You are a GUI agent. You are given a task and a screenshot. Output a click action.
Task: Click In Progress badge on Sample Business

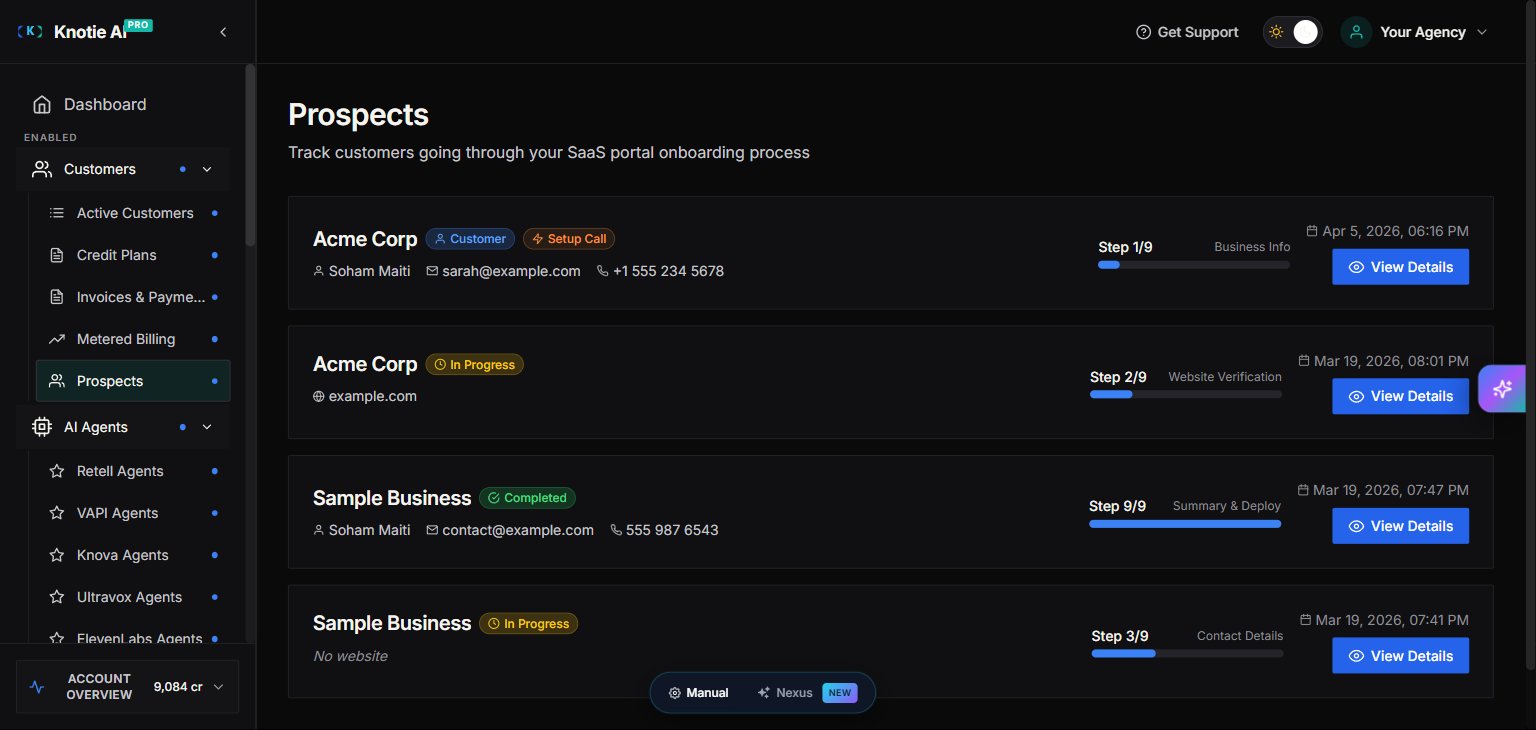[x=528, y=624]
